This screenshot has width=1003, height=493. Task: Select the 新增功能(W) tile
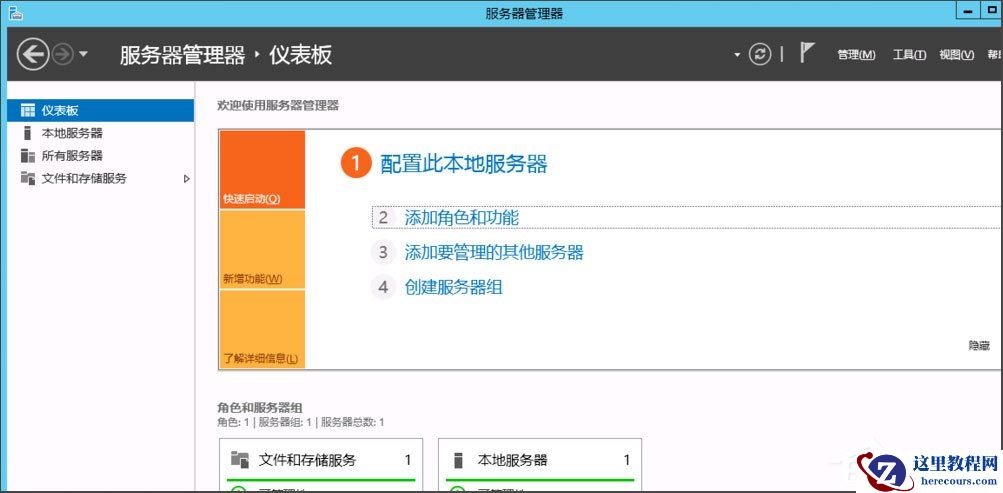262,249
